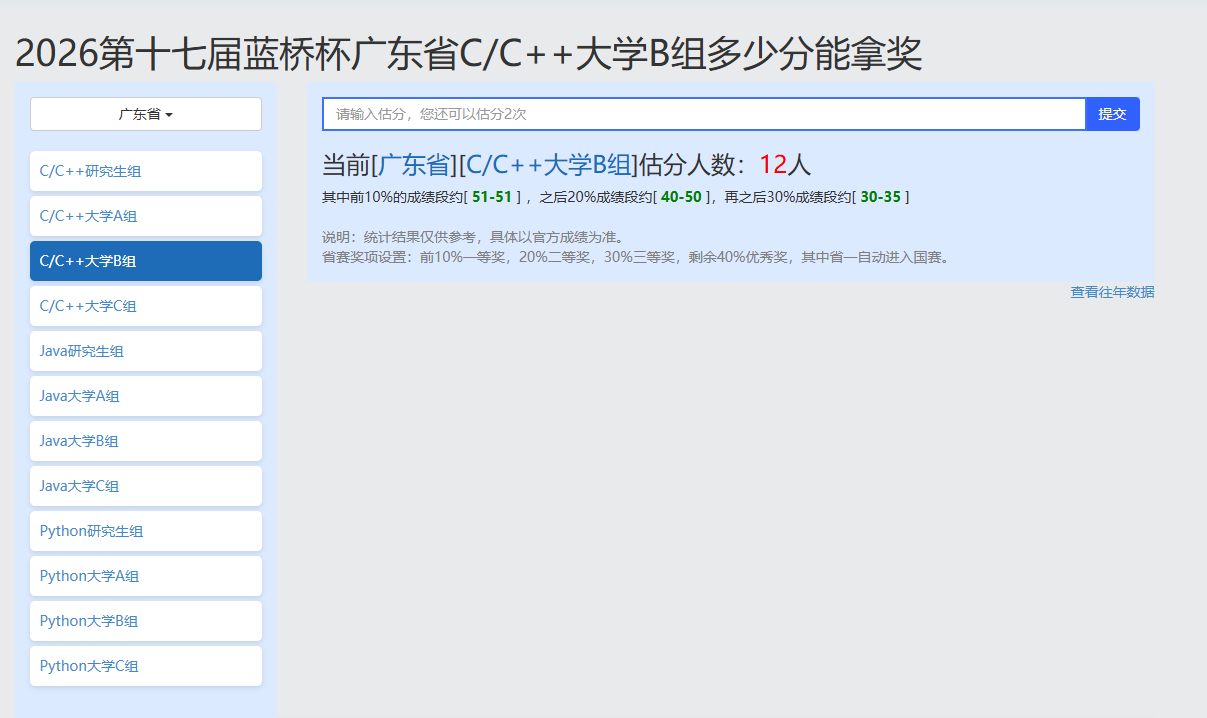The height and width of the screenshot is (718, 1207).
Task: Choose the Java大学B组 group
Action: click(x=146, y=441)
